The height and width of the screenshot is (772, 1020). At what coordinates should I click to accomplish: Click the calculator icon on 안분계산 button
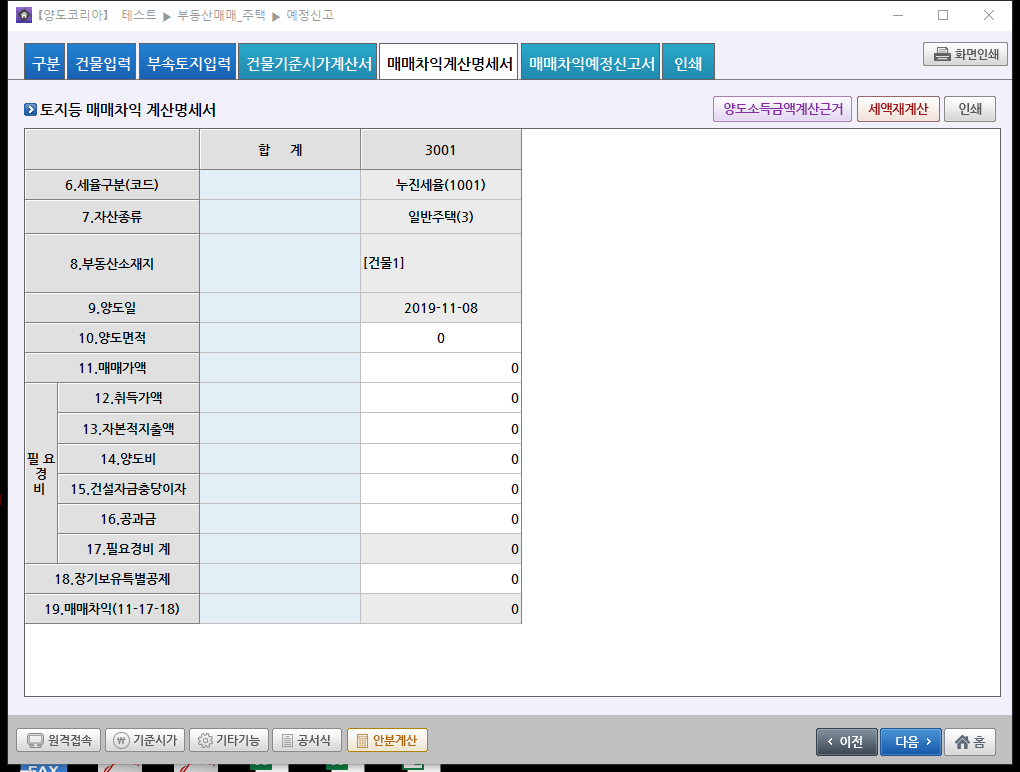[362, 740]
